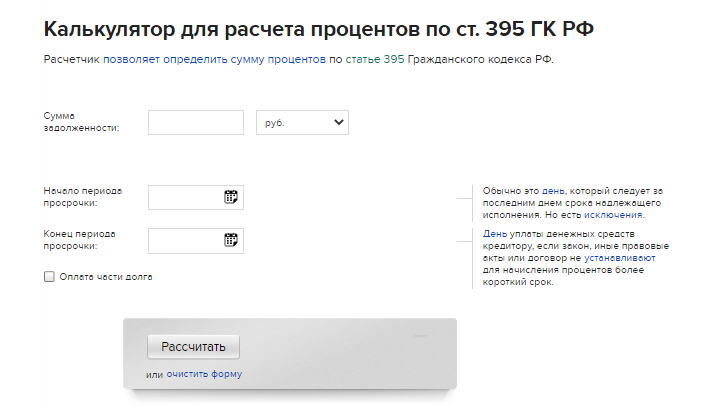Expand the 'руб.' currency dropdown
The height and width of the screenshot is (408, 722).
[302, 122]
